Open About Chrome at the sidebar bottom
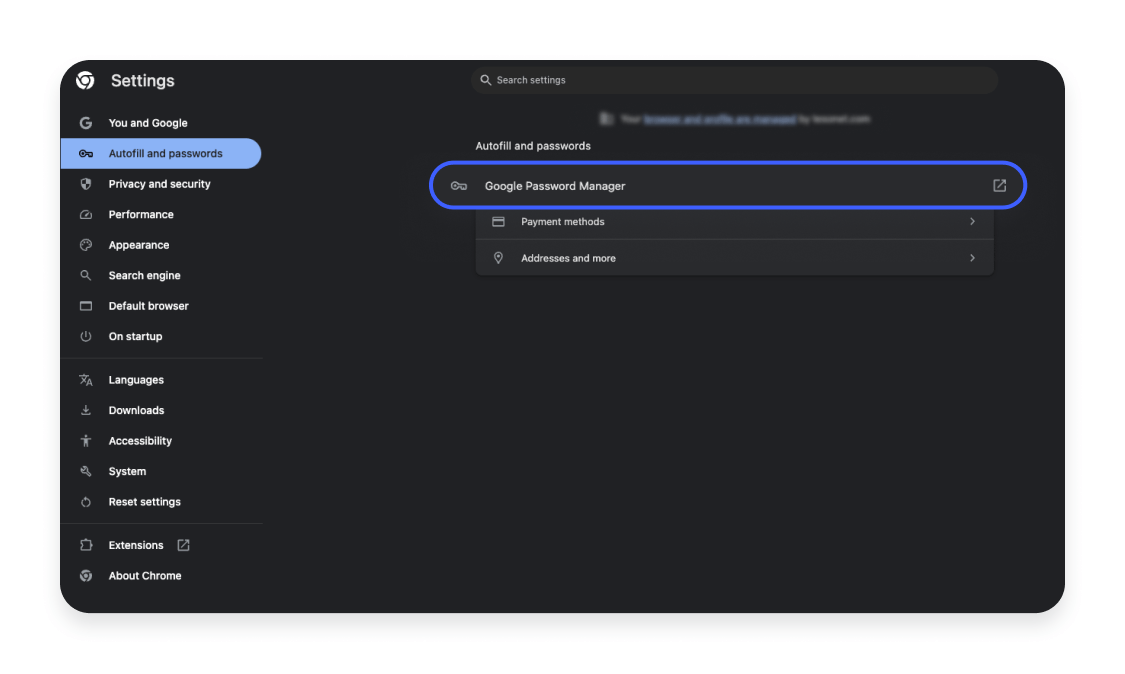The height and width of the screenshot is (674, 1125). tap(144, 575)
